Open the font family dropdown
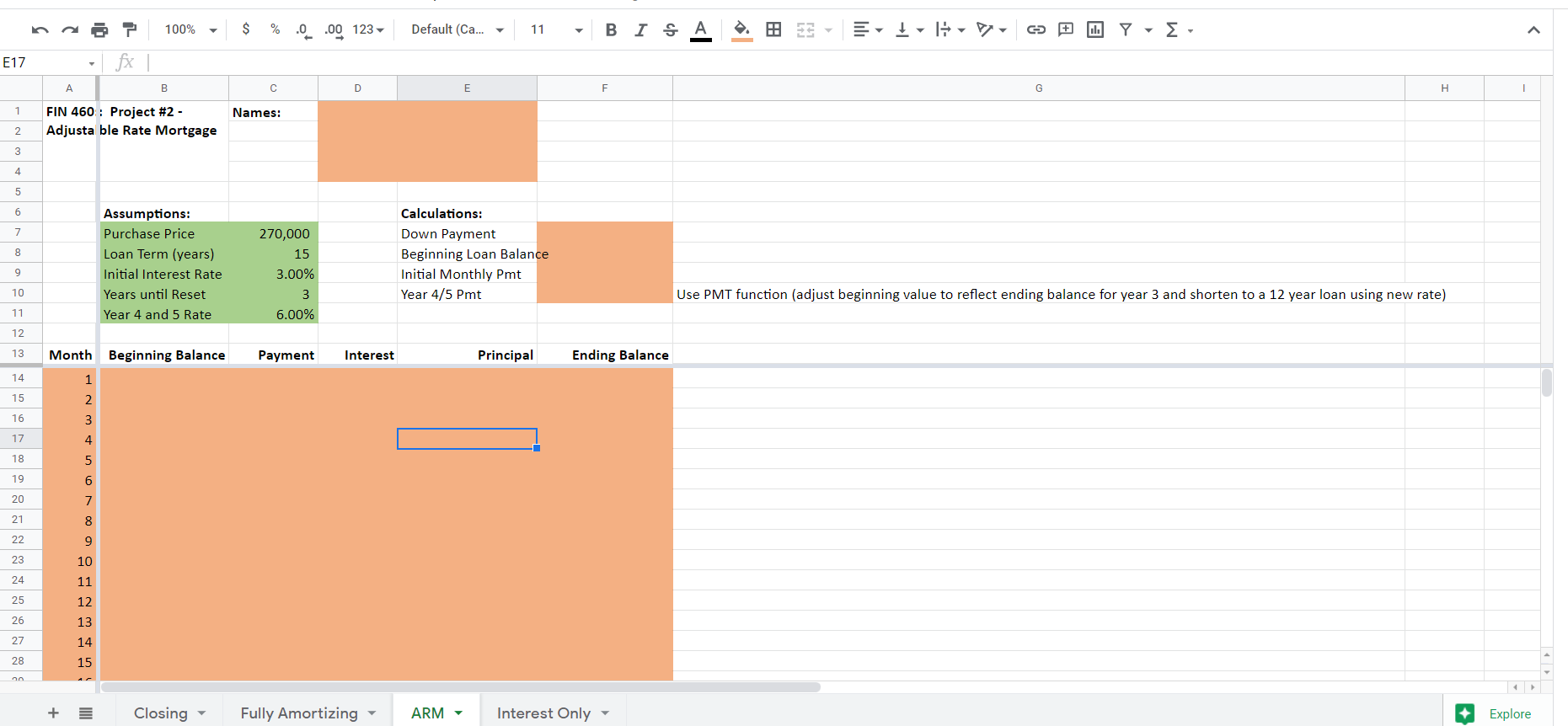The height and width of the screenshot is (726, 1568). (457, 29)
